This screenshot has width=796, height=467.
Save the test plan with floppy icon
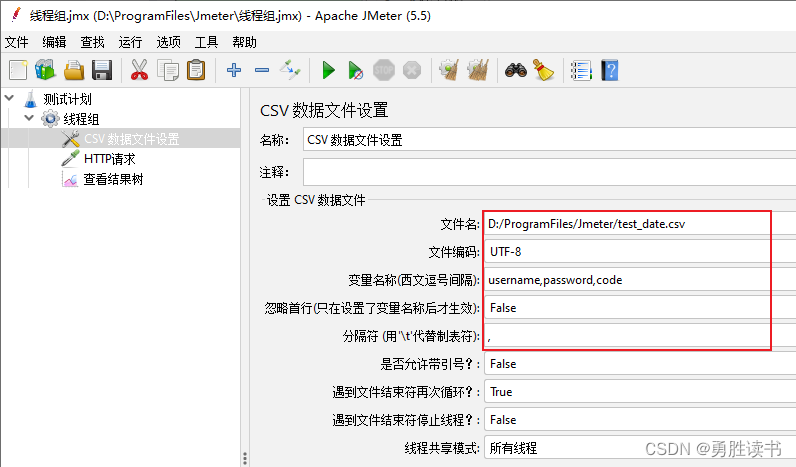tap(102, 70)
